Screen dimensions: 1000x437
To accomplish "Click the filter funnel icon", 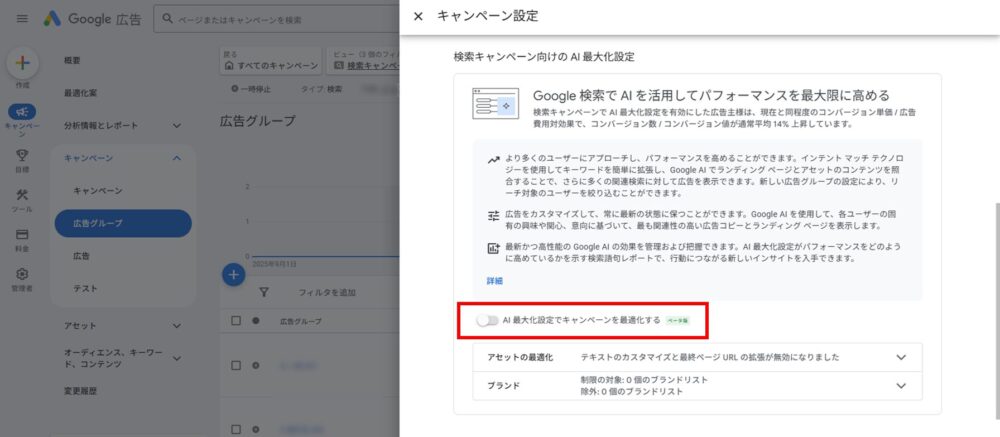I will 264,293.
